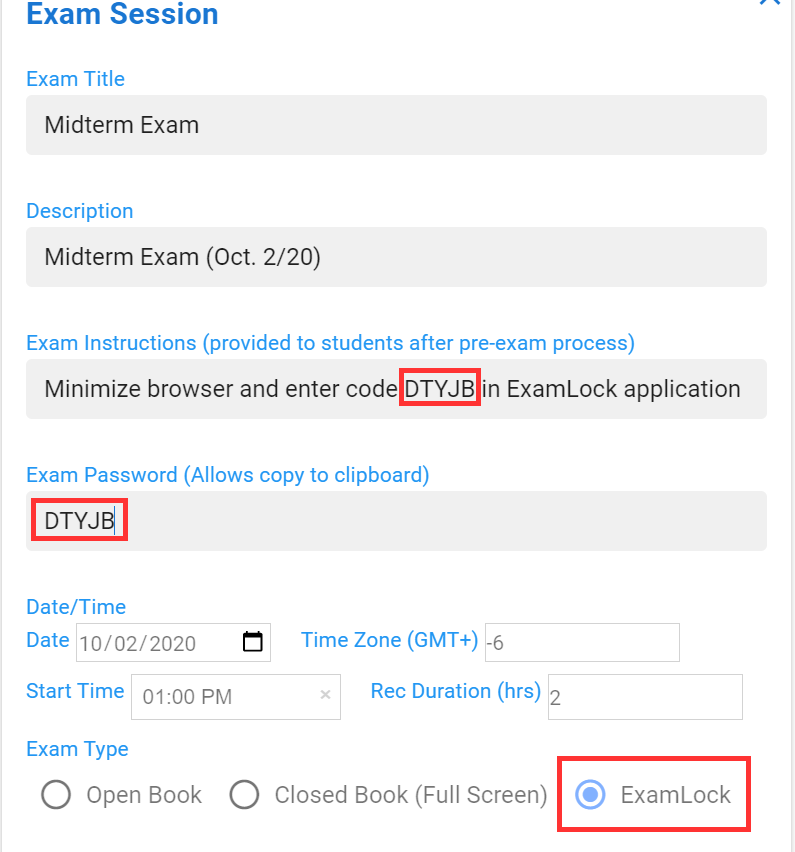Click the Exam Password label

point(228,475)
